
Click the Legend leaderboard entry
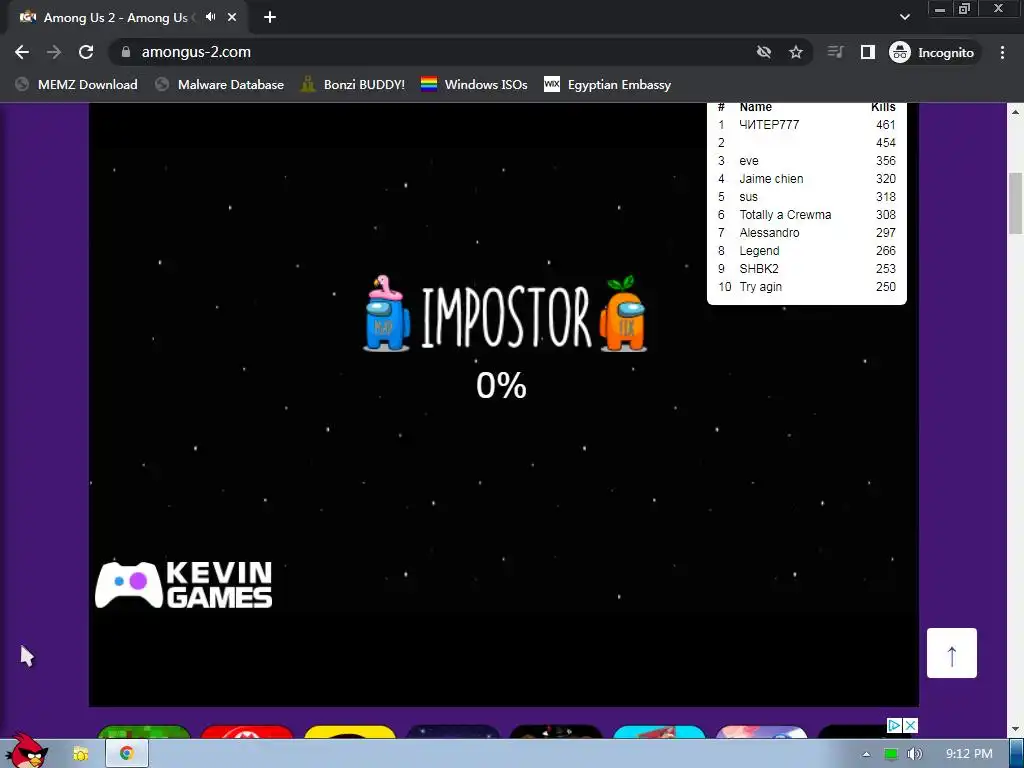807,251
